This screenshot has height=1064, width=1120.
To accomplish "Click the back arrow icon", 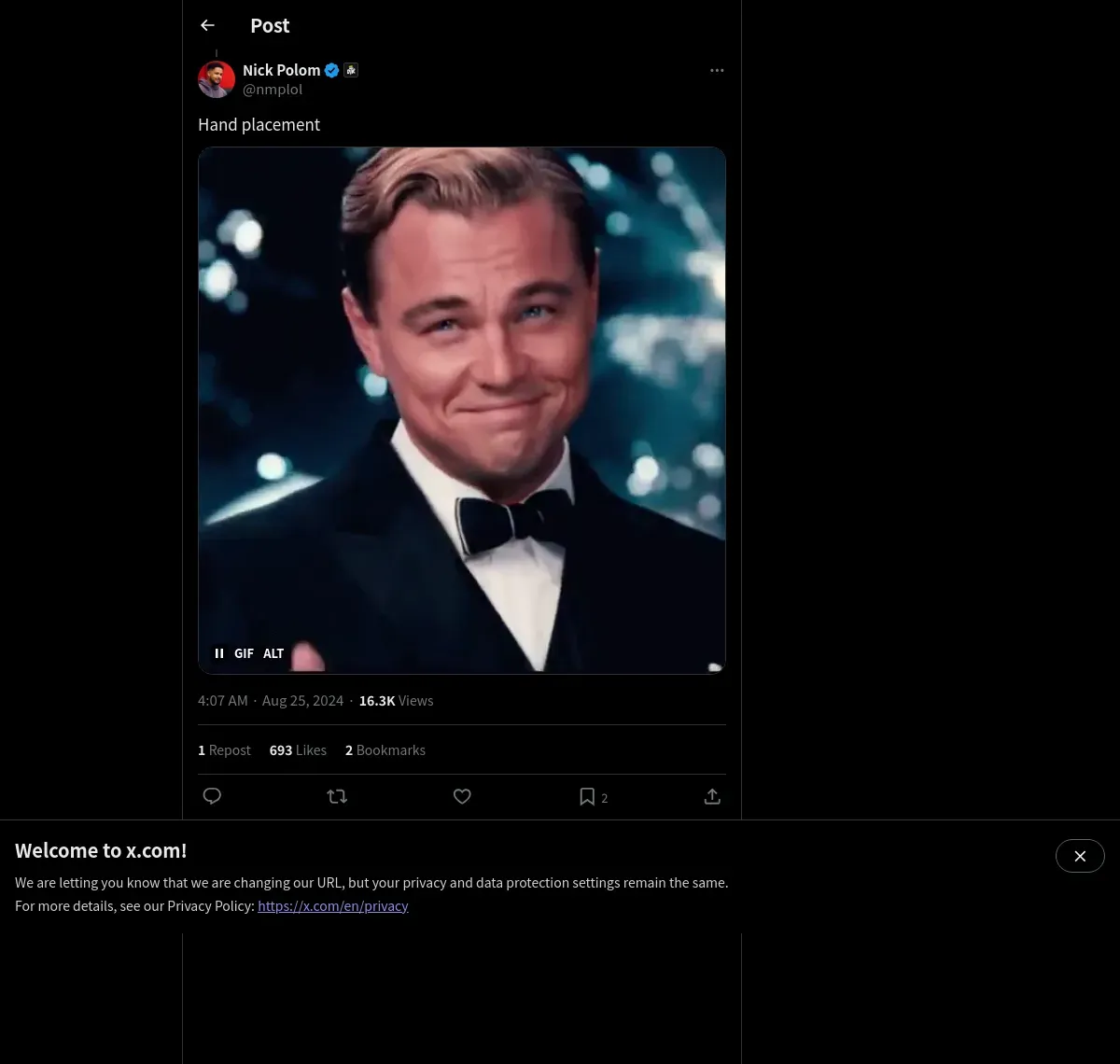I will click(207, 25).
